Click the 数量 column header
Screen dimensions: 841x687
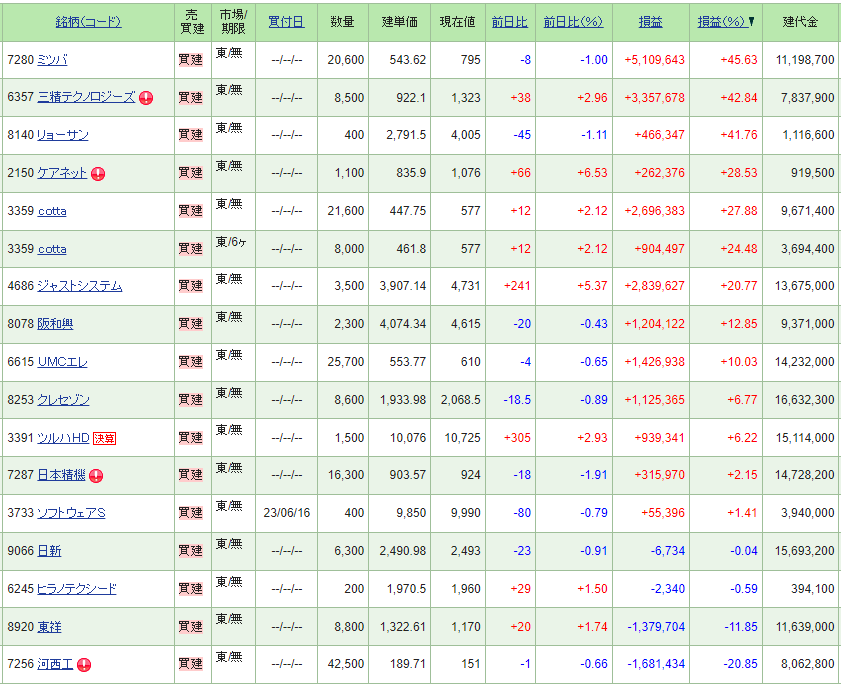342,22
